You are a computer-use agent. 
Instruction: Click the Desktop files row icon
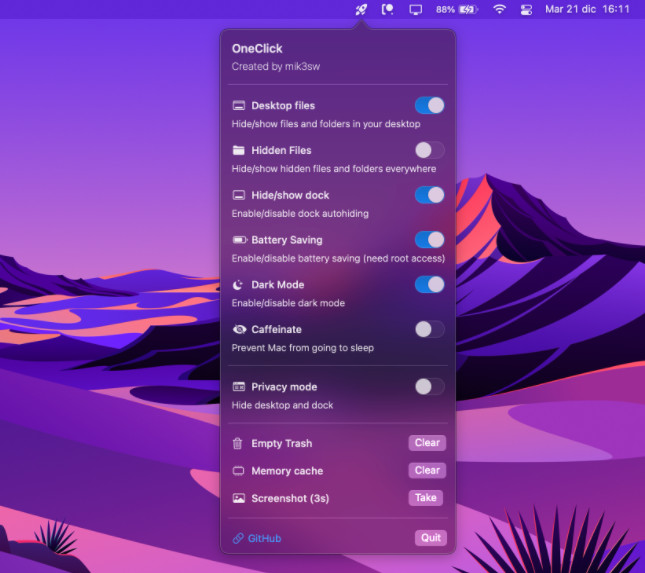coord(239,106)
